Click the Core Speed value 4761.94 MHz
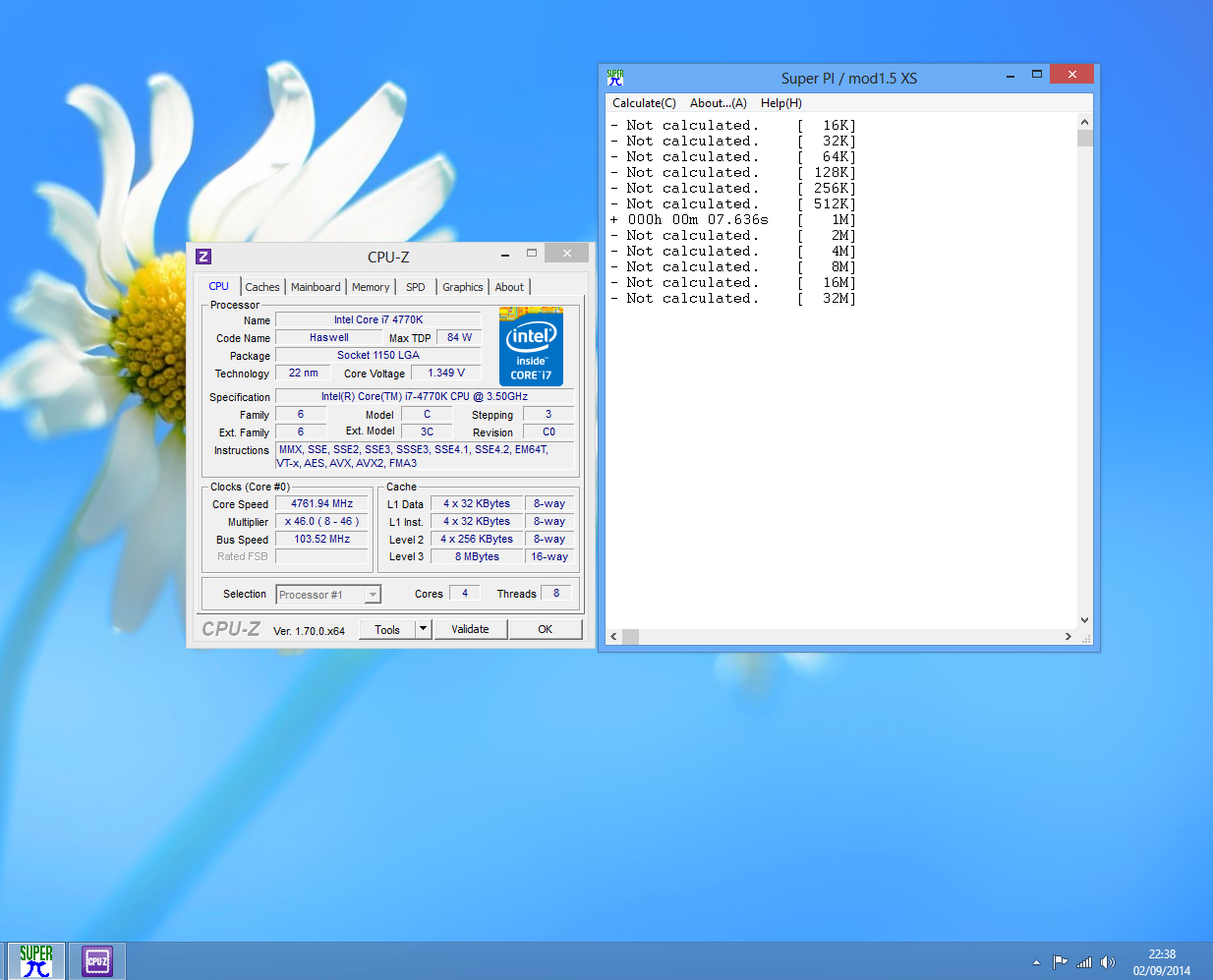The height and width of the screenshot is (980, 1213). tap(321, 503)
